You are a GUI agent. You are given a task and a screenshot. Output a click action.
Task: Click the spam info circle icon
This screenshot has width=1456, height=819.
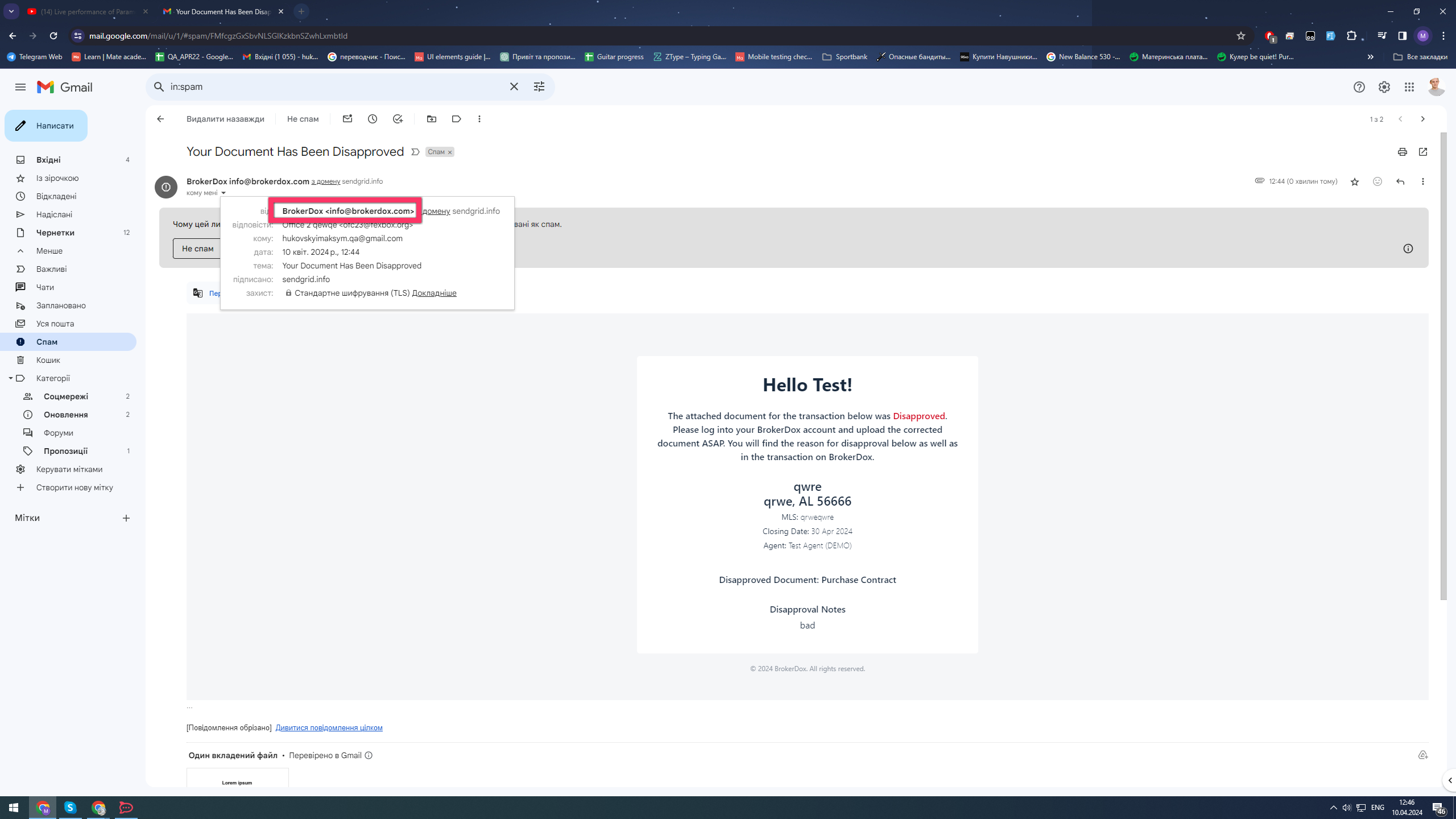(x=1408, y=249)
